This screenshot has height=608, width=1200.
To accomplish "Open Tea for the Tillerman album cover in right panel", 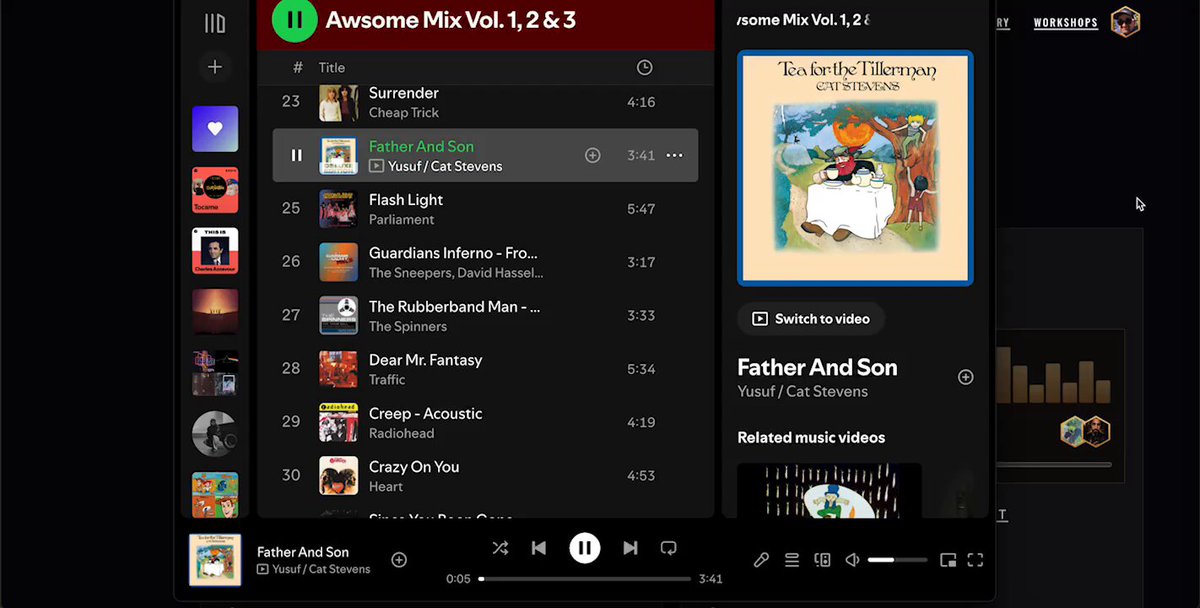I will (855, 168).
